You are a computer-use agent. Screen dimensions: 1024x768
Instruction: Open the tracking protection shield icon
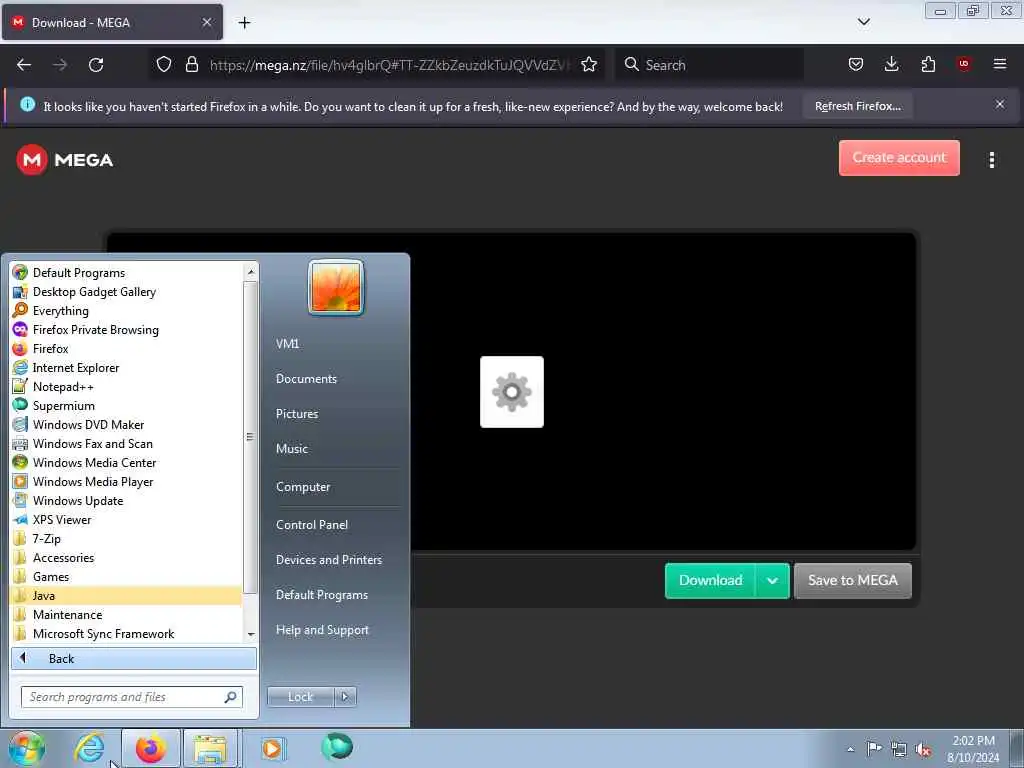click(x=164, y=64)
